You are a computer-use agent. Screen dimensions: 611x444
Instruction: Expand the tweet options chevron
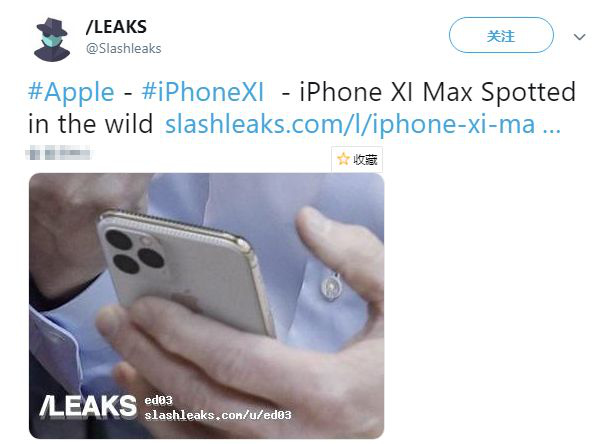tap(579, 37)
